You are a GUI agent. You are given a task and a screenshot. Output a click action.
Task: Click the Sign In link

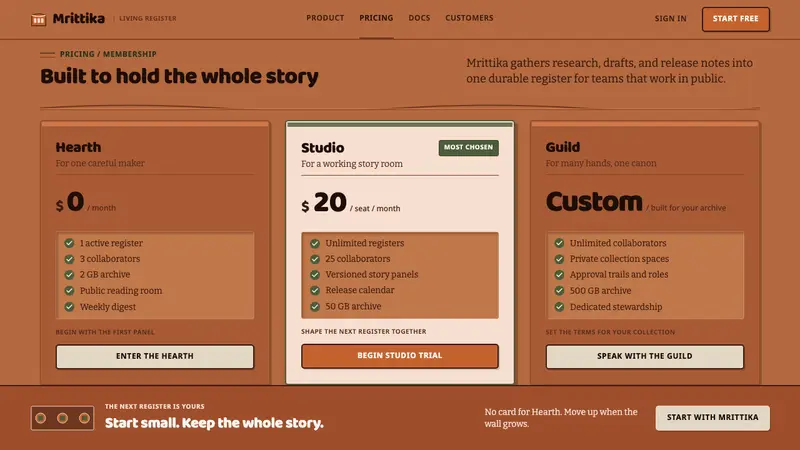point(670,18)
